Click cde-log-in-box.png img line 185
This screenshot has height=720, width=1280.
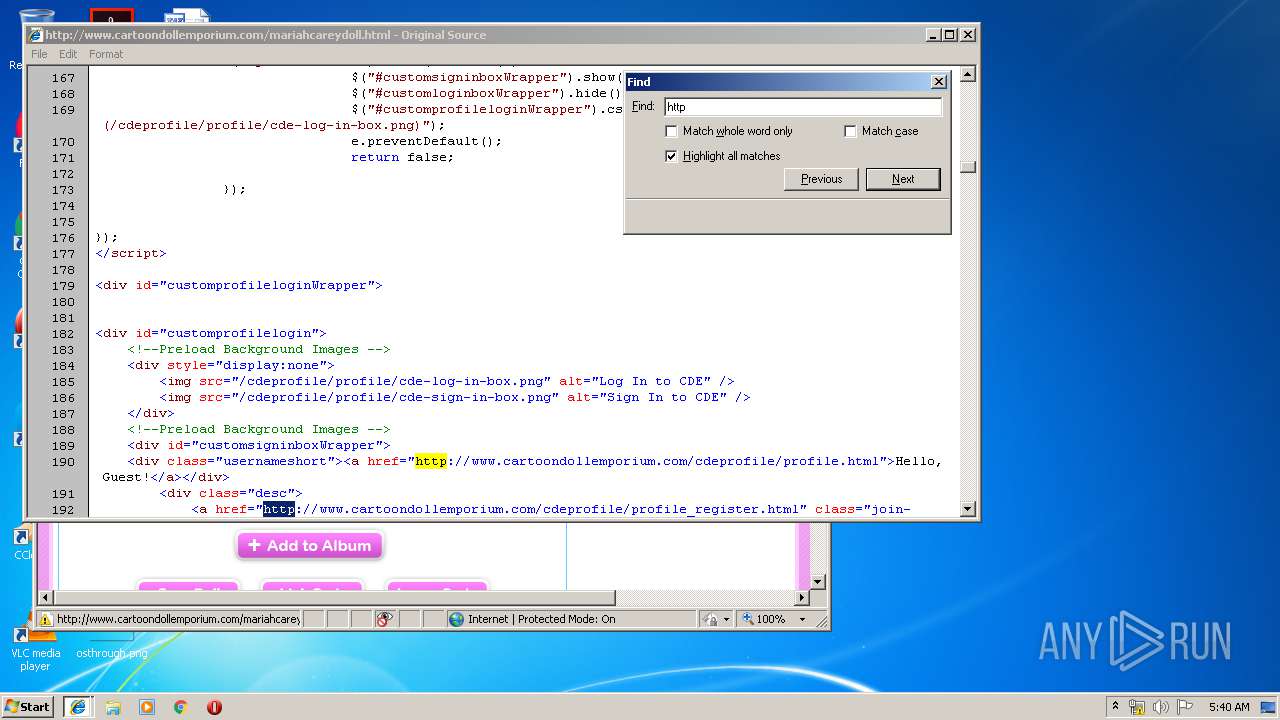[x=447, y=381]
